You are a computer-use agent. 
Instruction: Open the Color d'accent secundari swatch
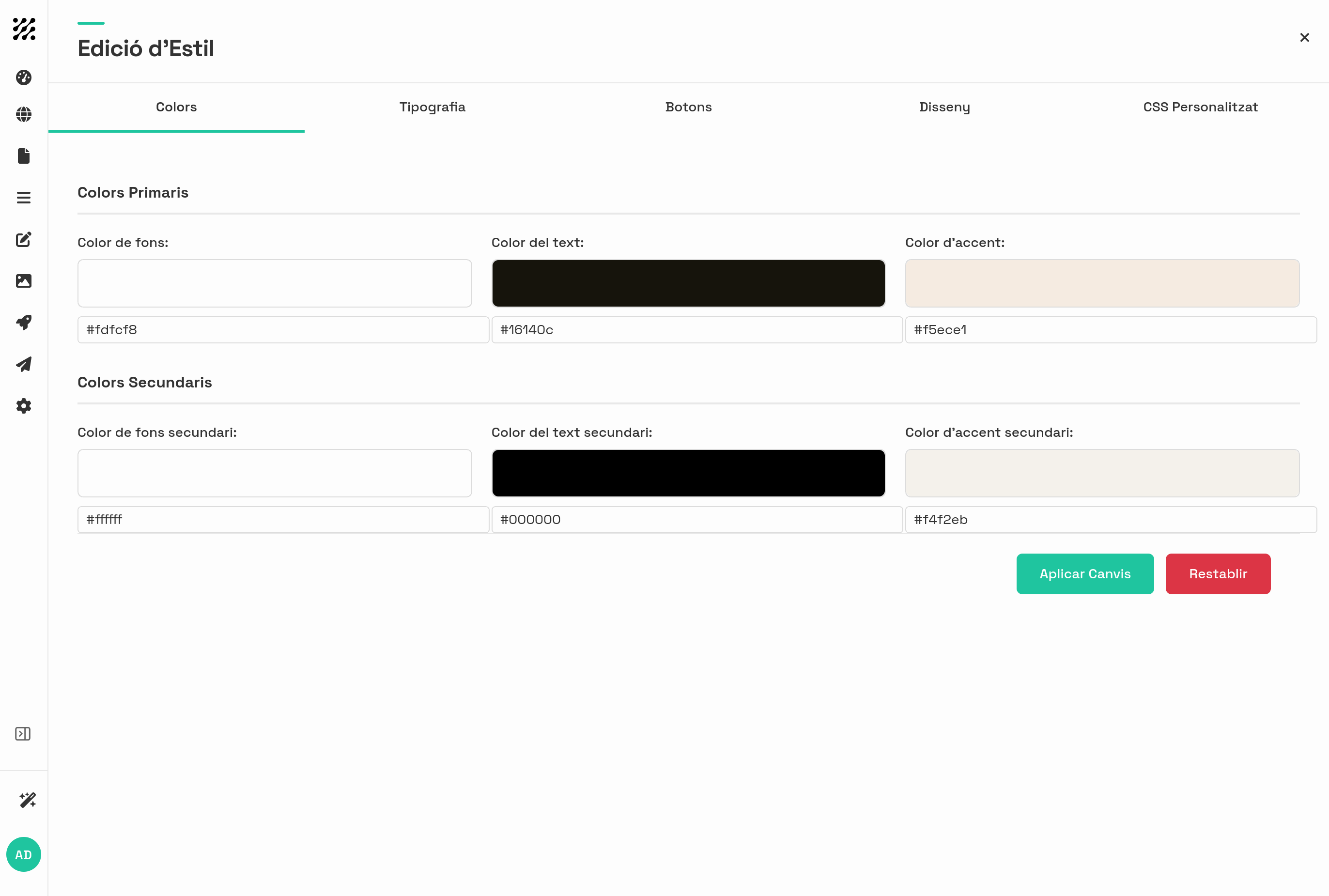pyautogui.click(x=1102, y=473)
